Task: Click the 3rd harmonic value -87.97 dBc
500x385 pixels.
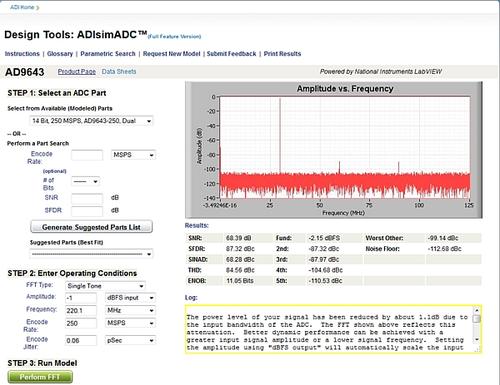Action: click(324, 259)
